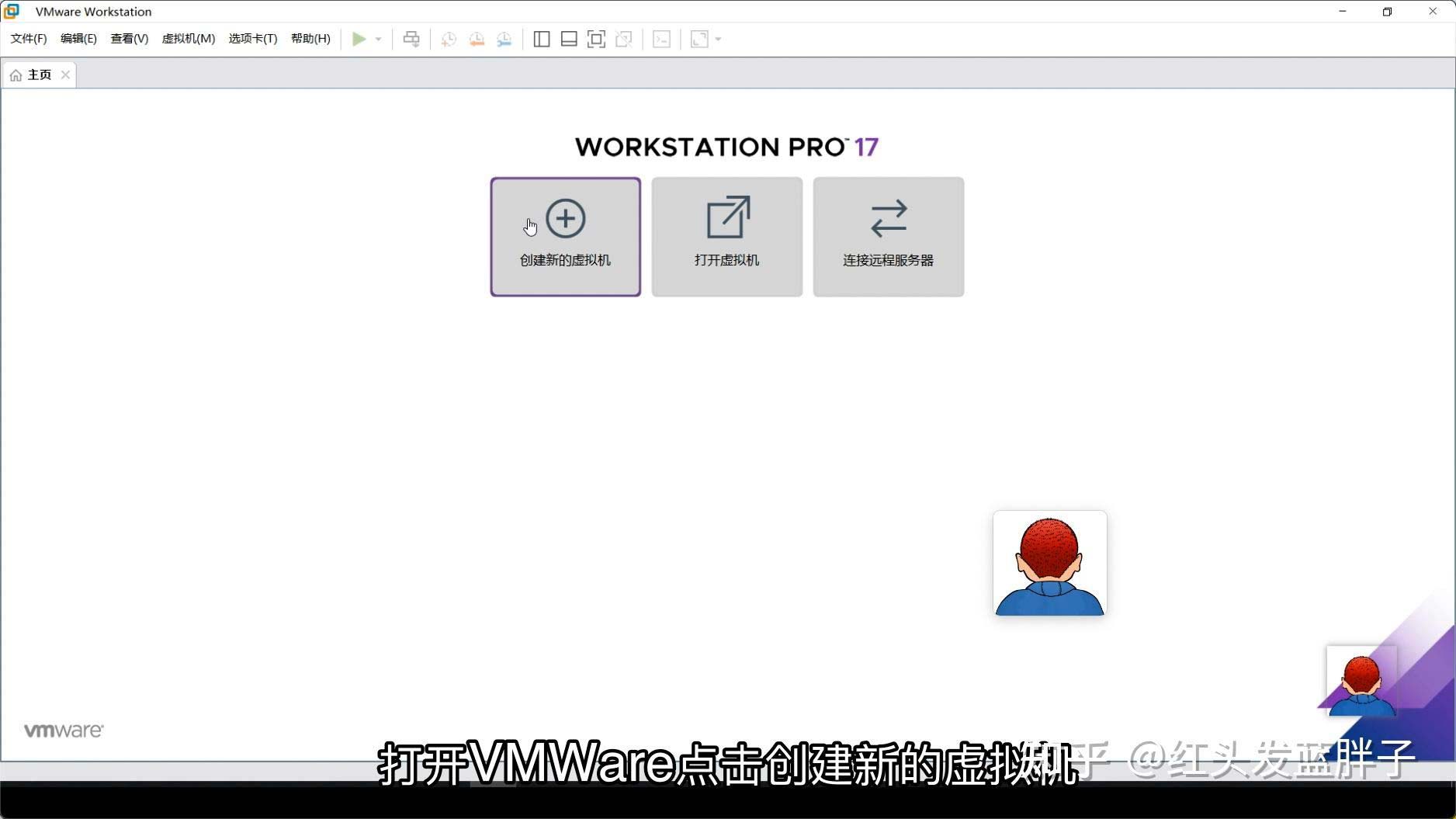
Task: Click the Unity mode toolbar icon
Action: [624, 39]
